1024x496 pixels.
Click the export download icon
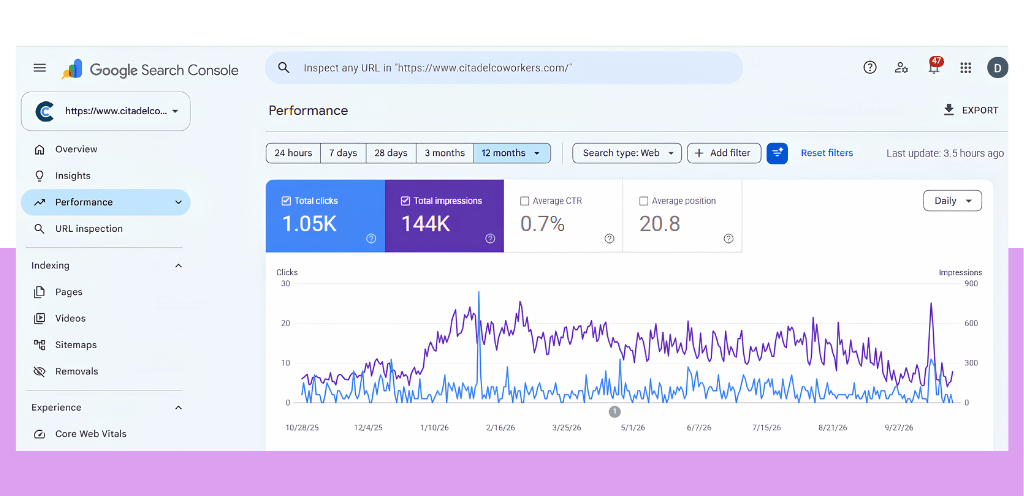(949, 110)
